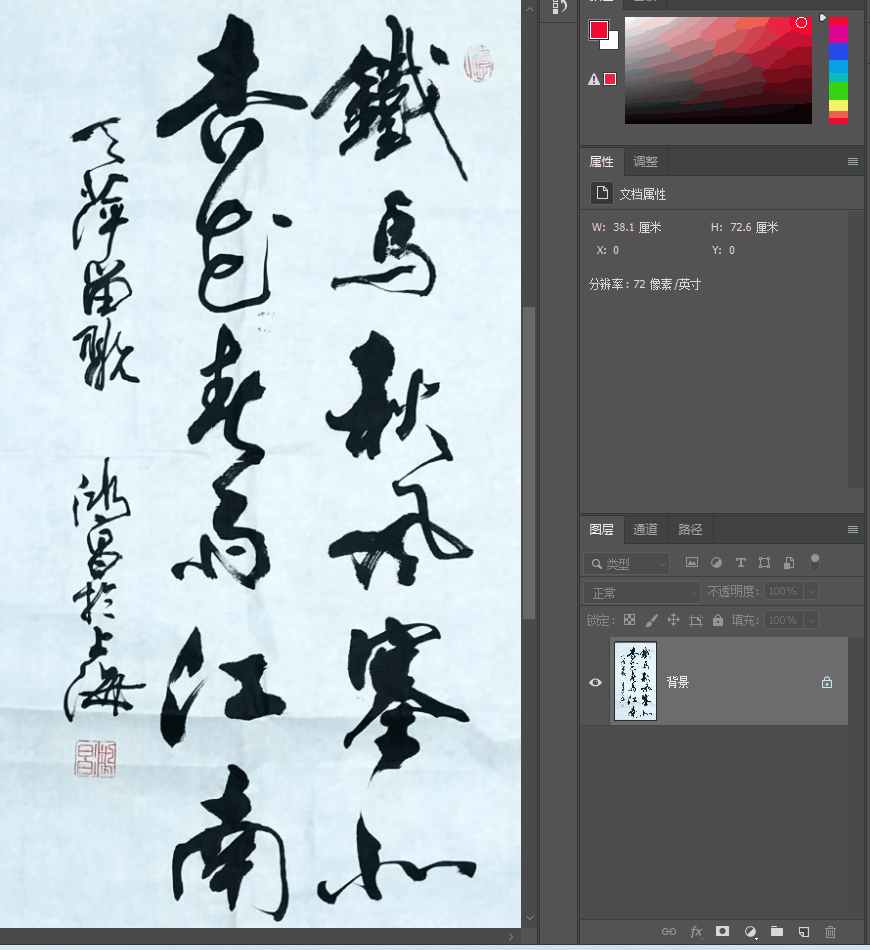The image size is (870, 950).
Task: Toggle lock all on the layer
Action: (717, 619)
